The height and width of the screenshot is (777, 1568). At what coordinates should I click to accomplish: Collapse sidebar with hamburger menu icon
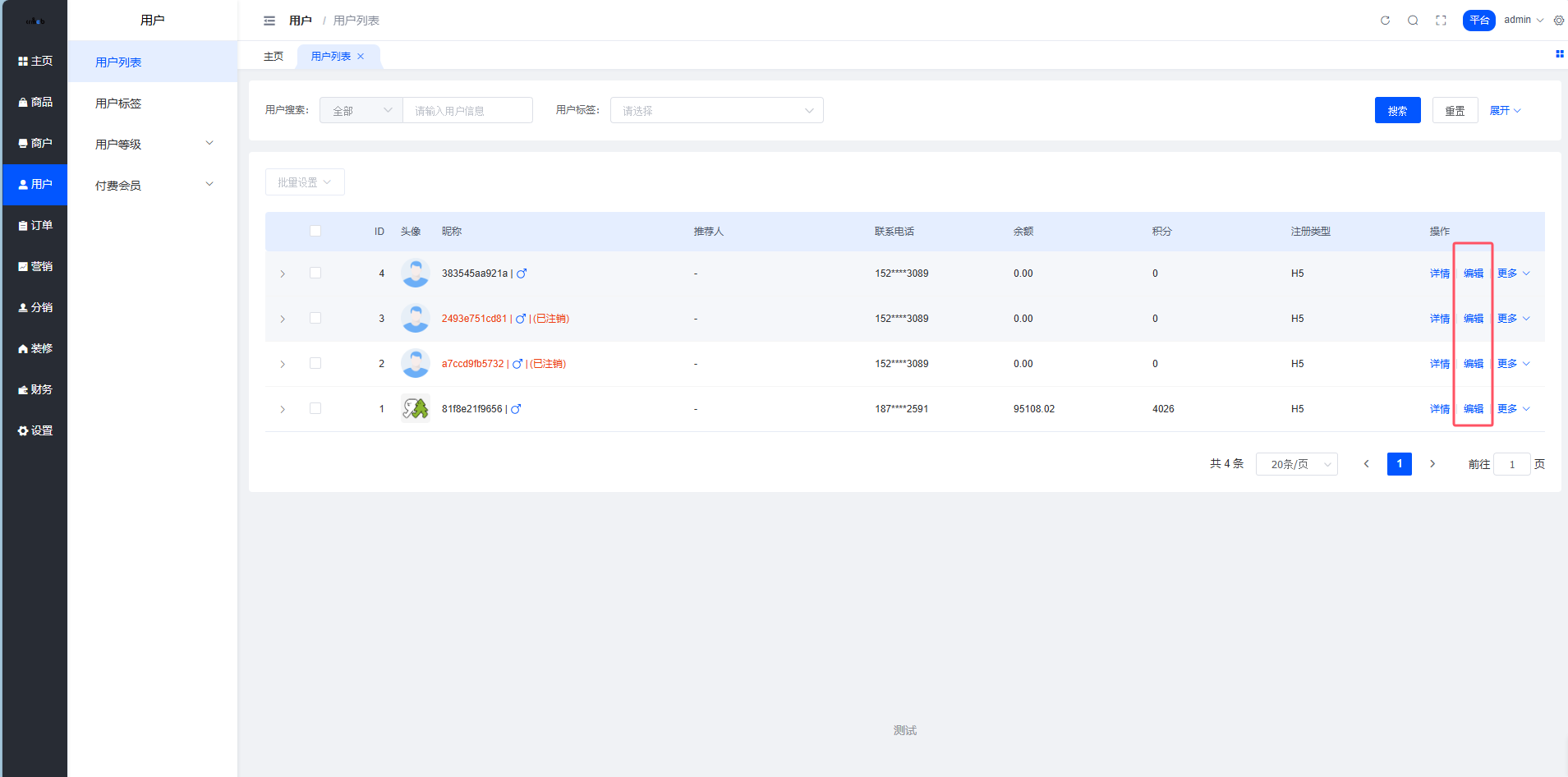269,21
